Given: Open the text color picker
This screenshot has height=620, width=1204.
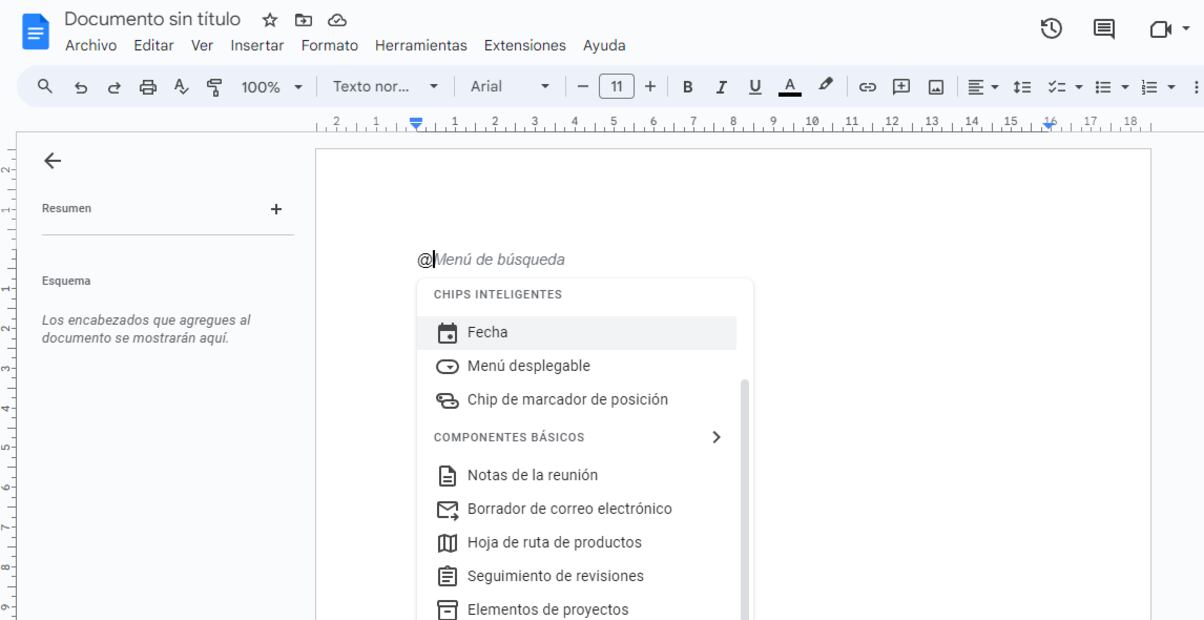Looking at the screenshot, I should (x=789, y=87).
